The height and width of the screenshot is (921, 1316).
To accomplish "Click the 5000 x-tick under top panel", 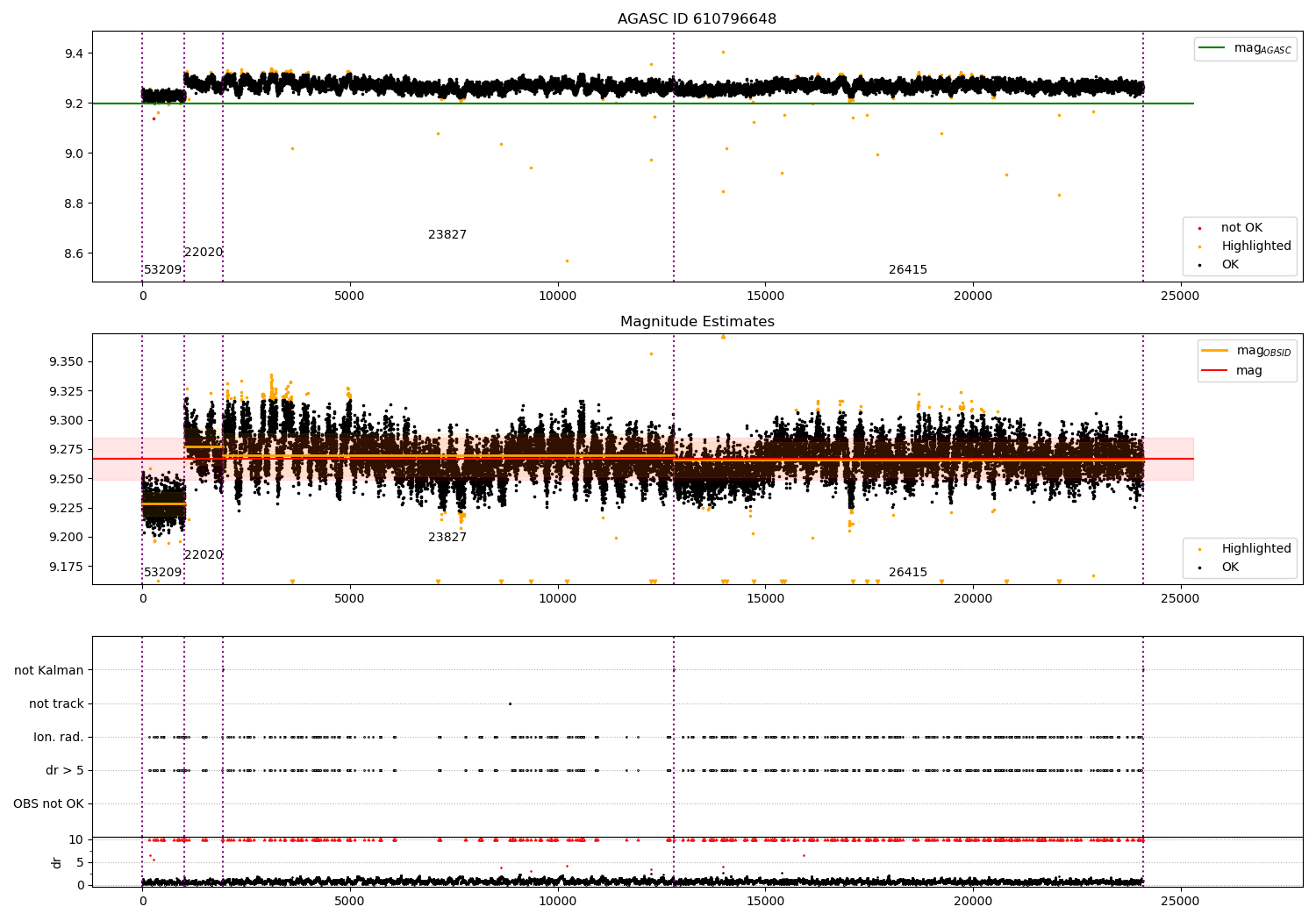I will [350, 296].
